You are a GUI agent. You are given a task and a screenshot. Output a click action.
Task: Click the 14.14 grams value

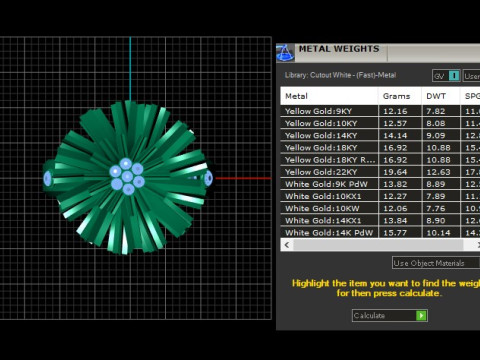pyautogui.click(x=395, y=136)
